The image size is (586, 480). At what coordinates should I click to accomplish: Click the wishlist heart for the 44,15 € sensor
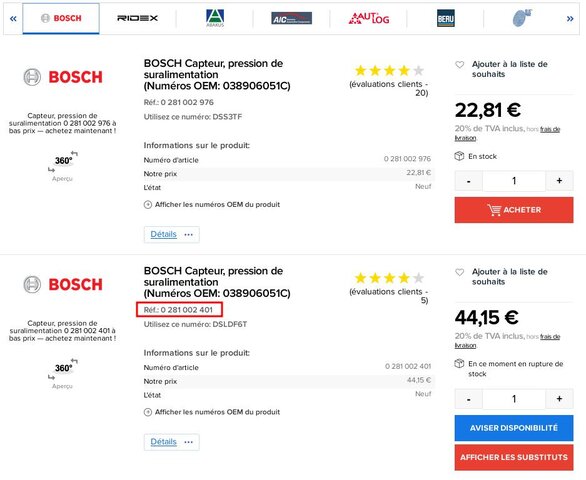pyautogui.click(x=460, y=272)
